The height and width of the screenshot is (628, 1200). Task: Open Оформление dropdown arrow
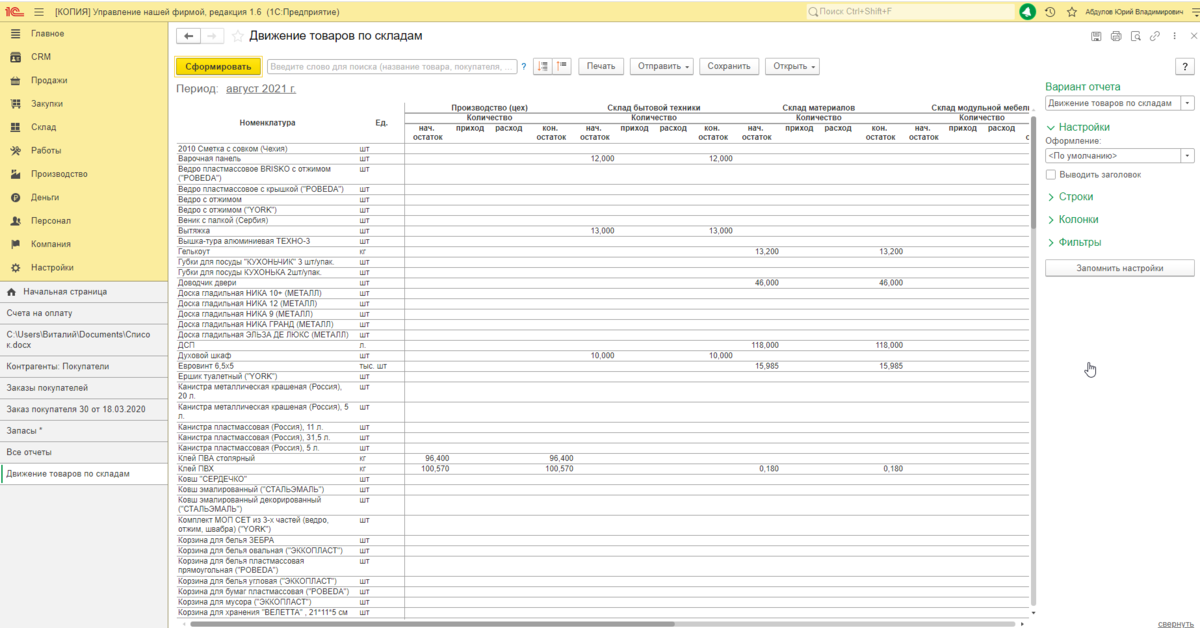click(x=1187, y=156)
